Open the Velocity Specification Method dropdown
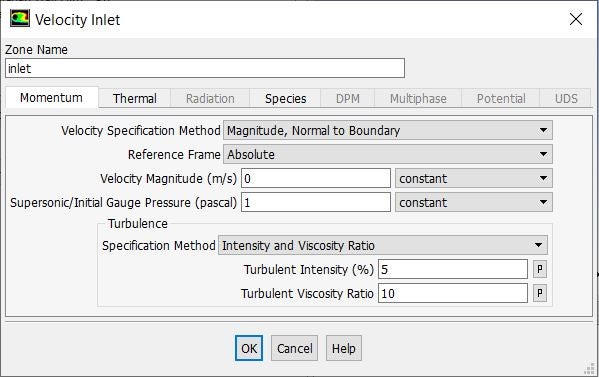 (x=388, y=131)
